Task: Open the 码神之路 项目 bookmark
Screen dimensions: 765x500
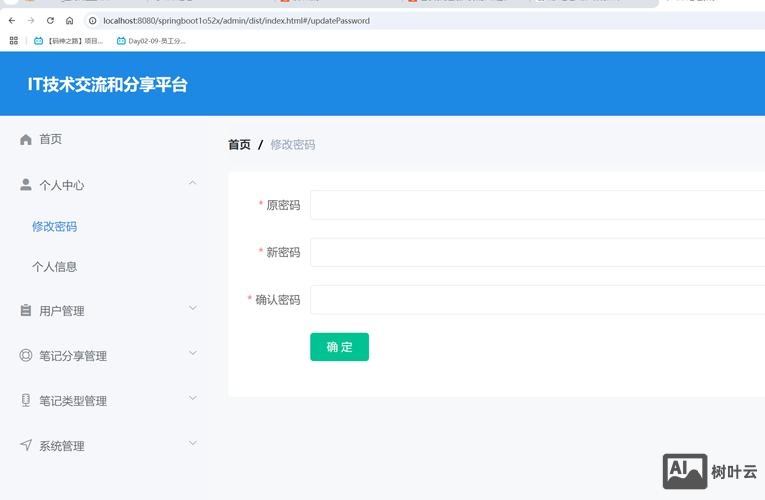Action: coord(68,41)
